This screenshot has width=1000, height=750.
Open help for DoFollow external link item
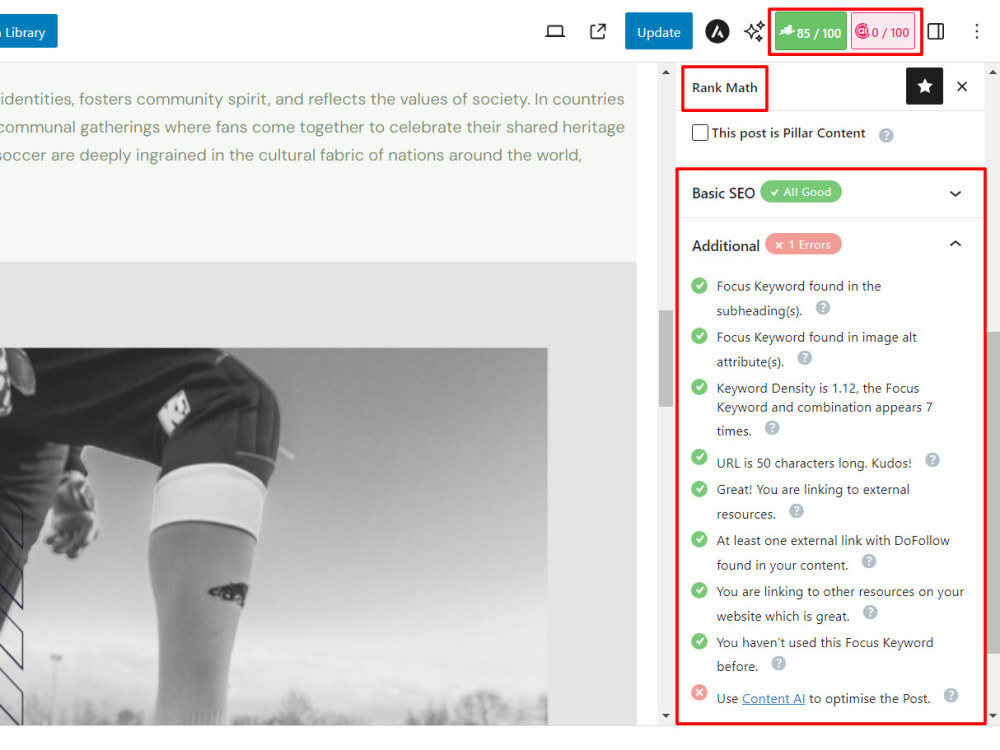[869, 561]
